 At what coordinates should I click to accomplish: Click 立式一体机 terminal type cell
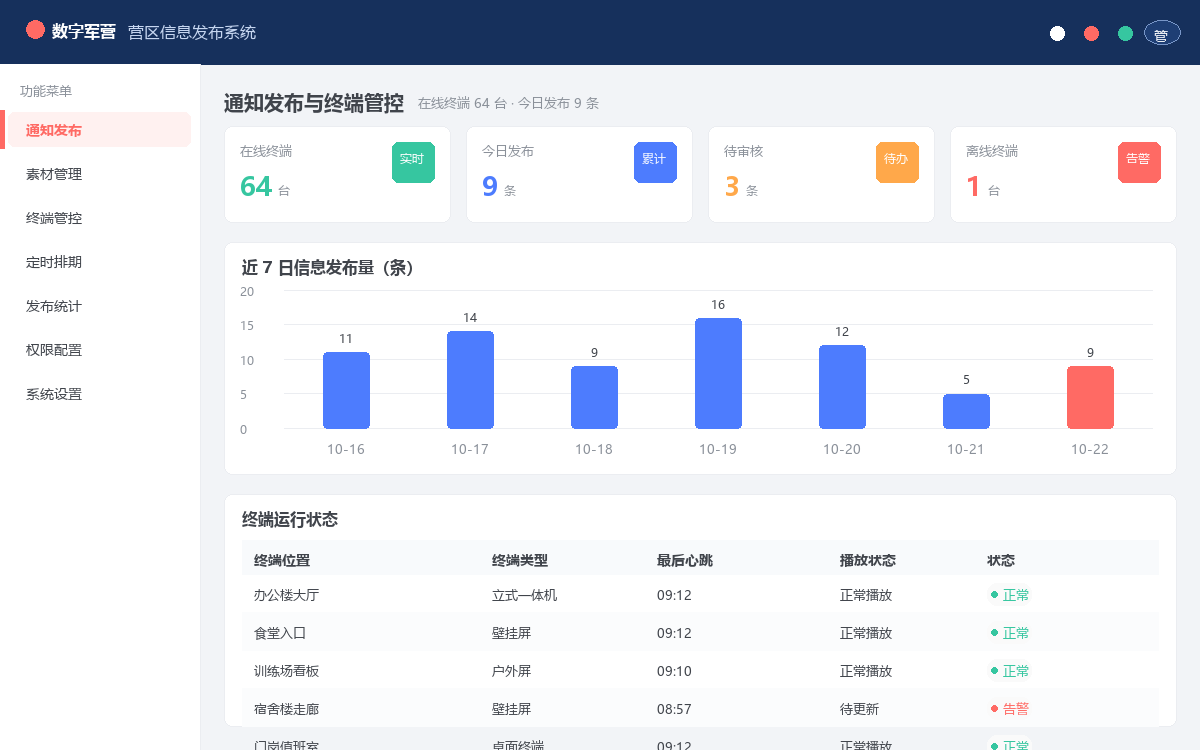tap(524, 595)
